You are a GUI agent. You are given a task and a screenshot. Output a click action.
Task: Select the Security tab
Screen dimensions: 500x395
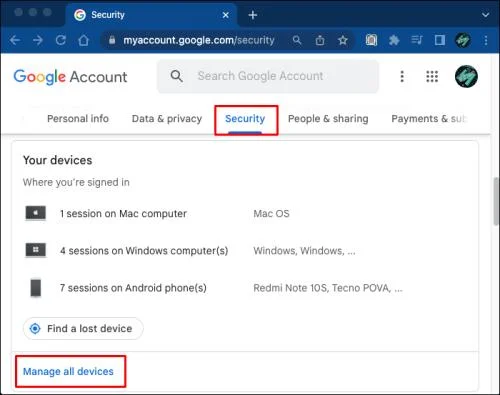[245, 119]
